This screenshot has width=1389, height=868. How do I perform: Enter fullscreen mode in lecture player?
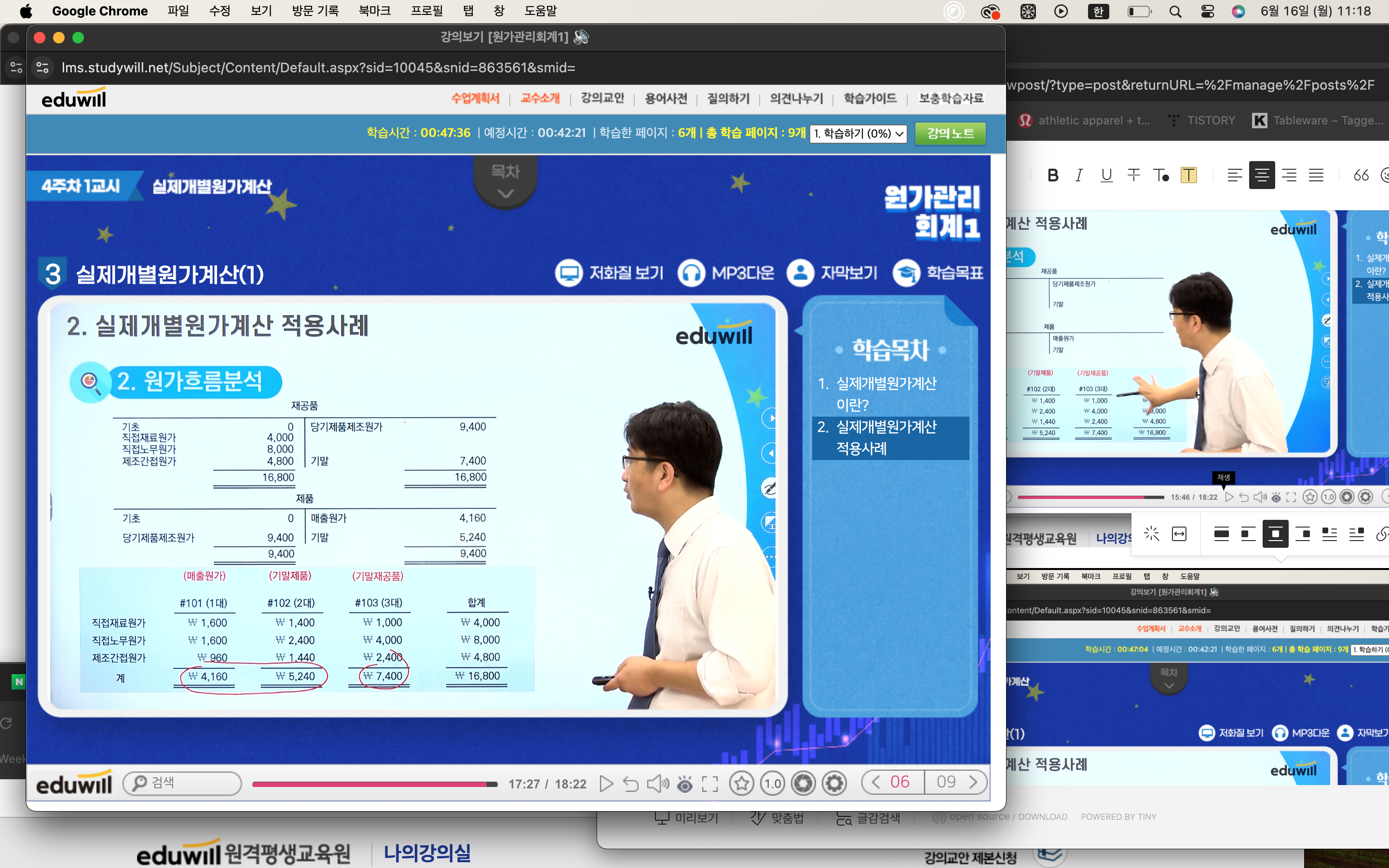click(710, 783)
